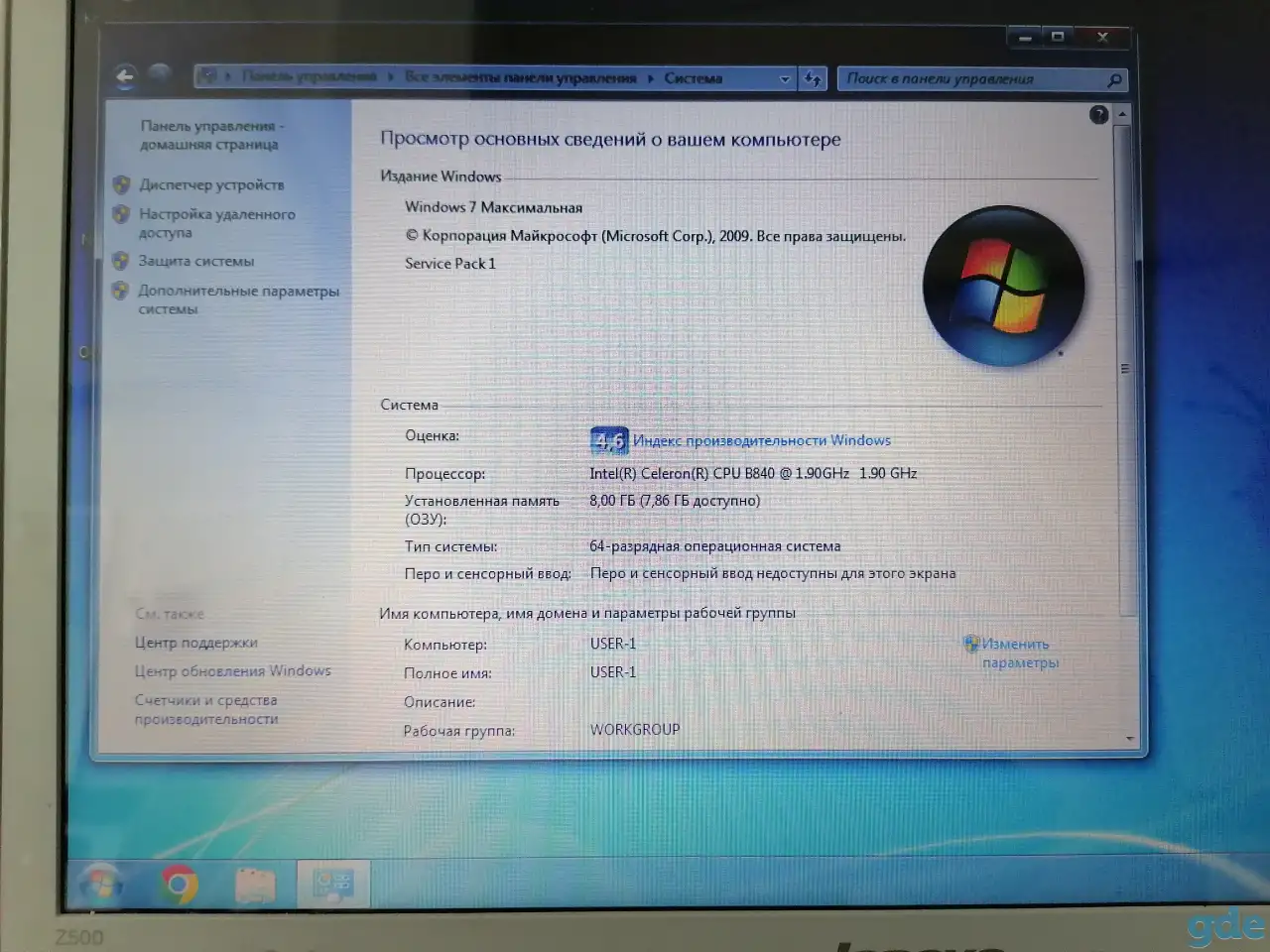The width and height of the screenshot is (1270, 952).
Task: Open Панель управления - домашняя страница link
Action: pyautogui.click(x=210, y=135)
